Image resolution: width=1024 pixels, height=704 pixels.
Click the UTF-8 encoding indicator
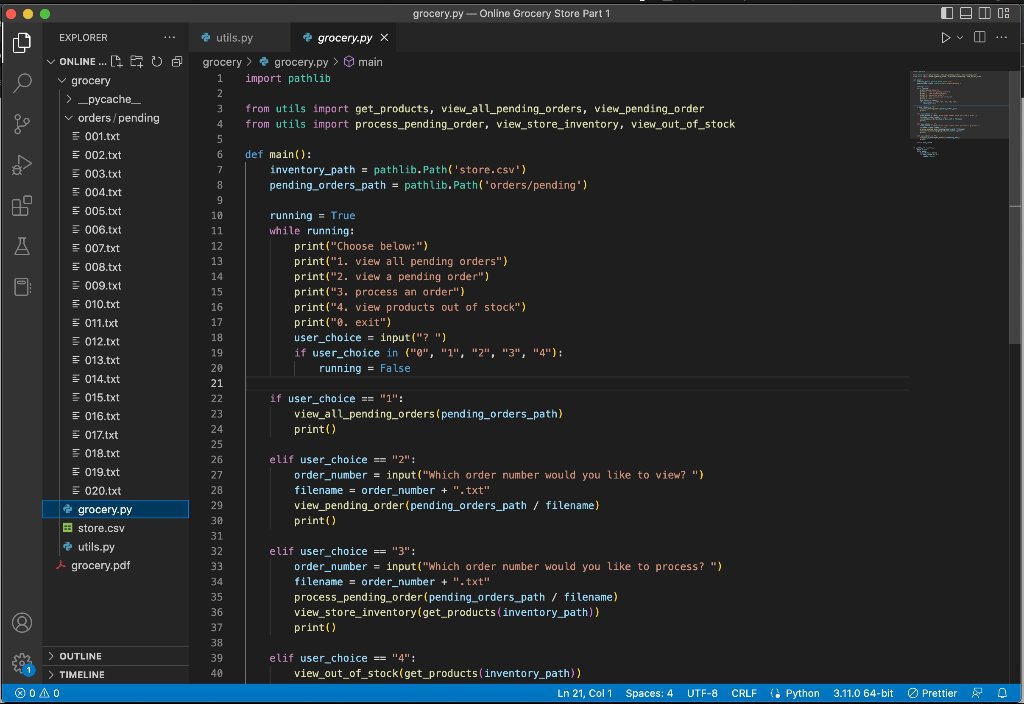(x=702, y=693)
